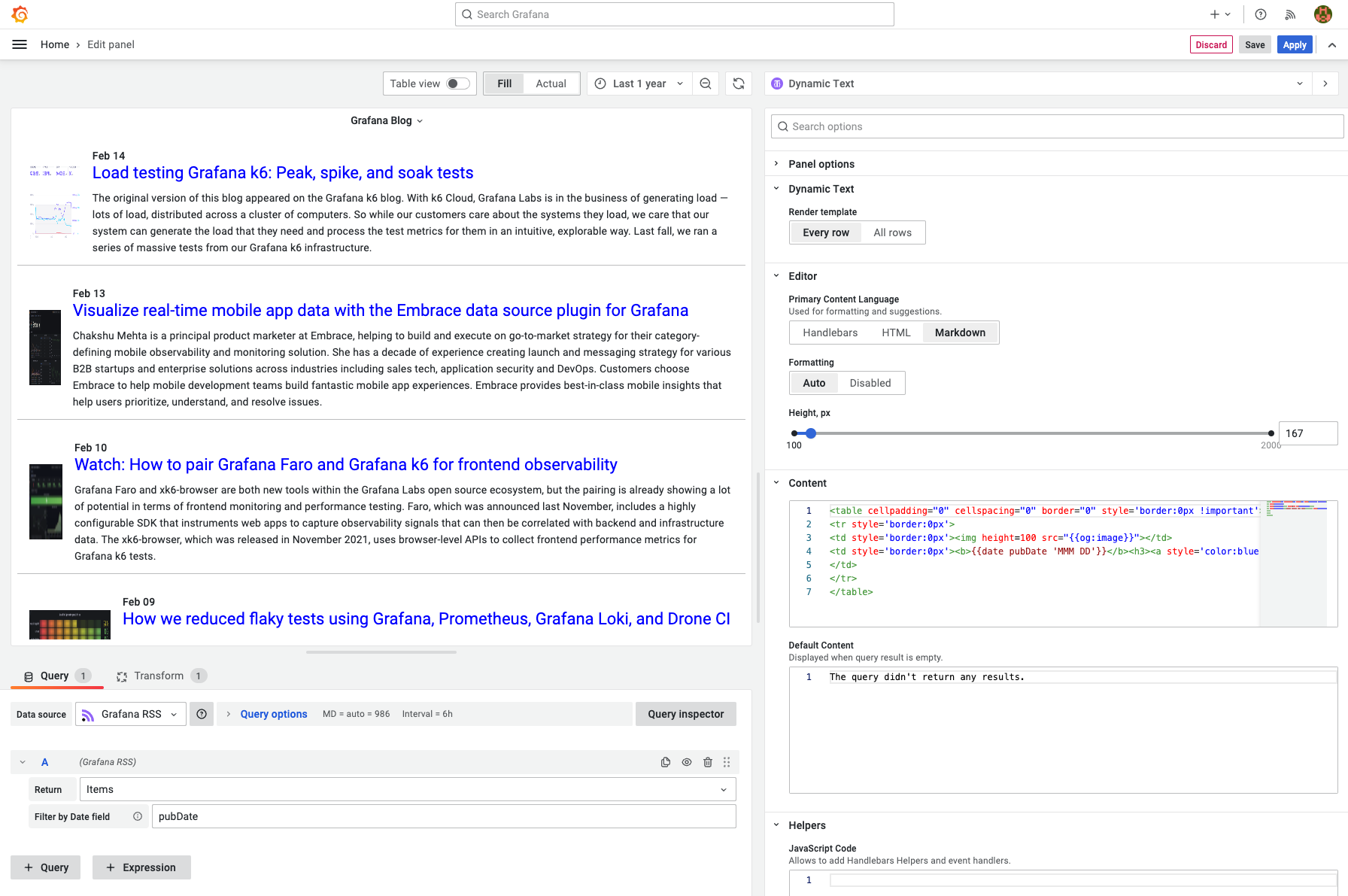1348x896 pixels.
Task: Open the hamburger navigation menu
Action: point(20,44)
